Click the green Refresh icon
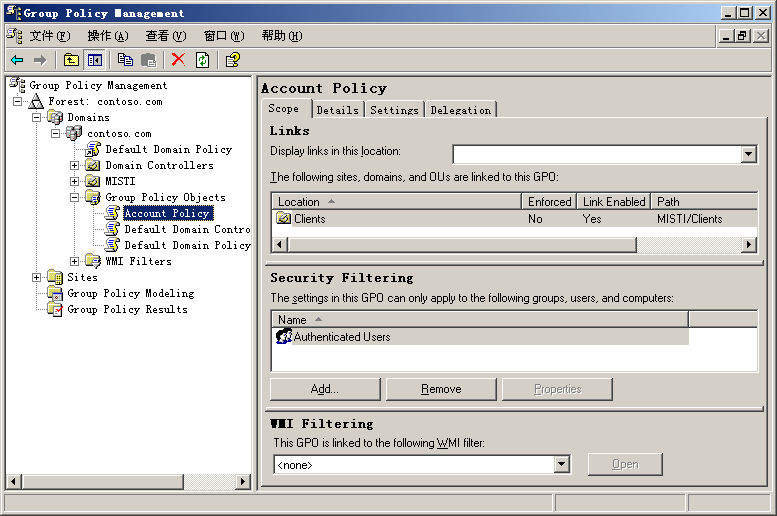The width and height of the screenshot is (777, 516). point(202,60)
